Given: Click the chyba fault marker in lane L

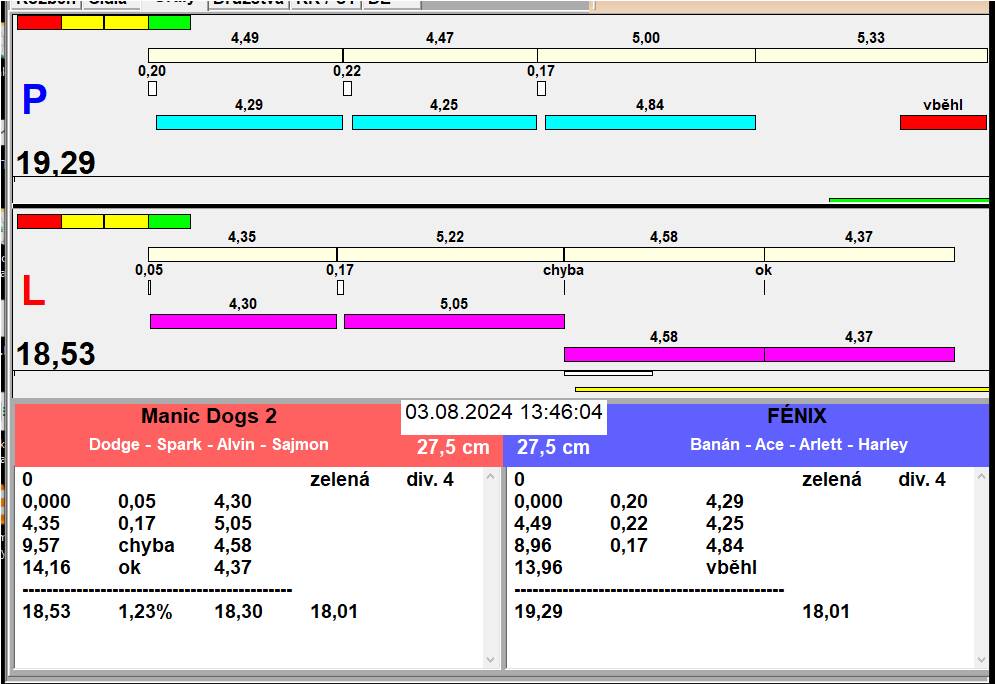Looking at the screenshot, I should pyautogui.click(x=563, y=287).
